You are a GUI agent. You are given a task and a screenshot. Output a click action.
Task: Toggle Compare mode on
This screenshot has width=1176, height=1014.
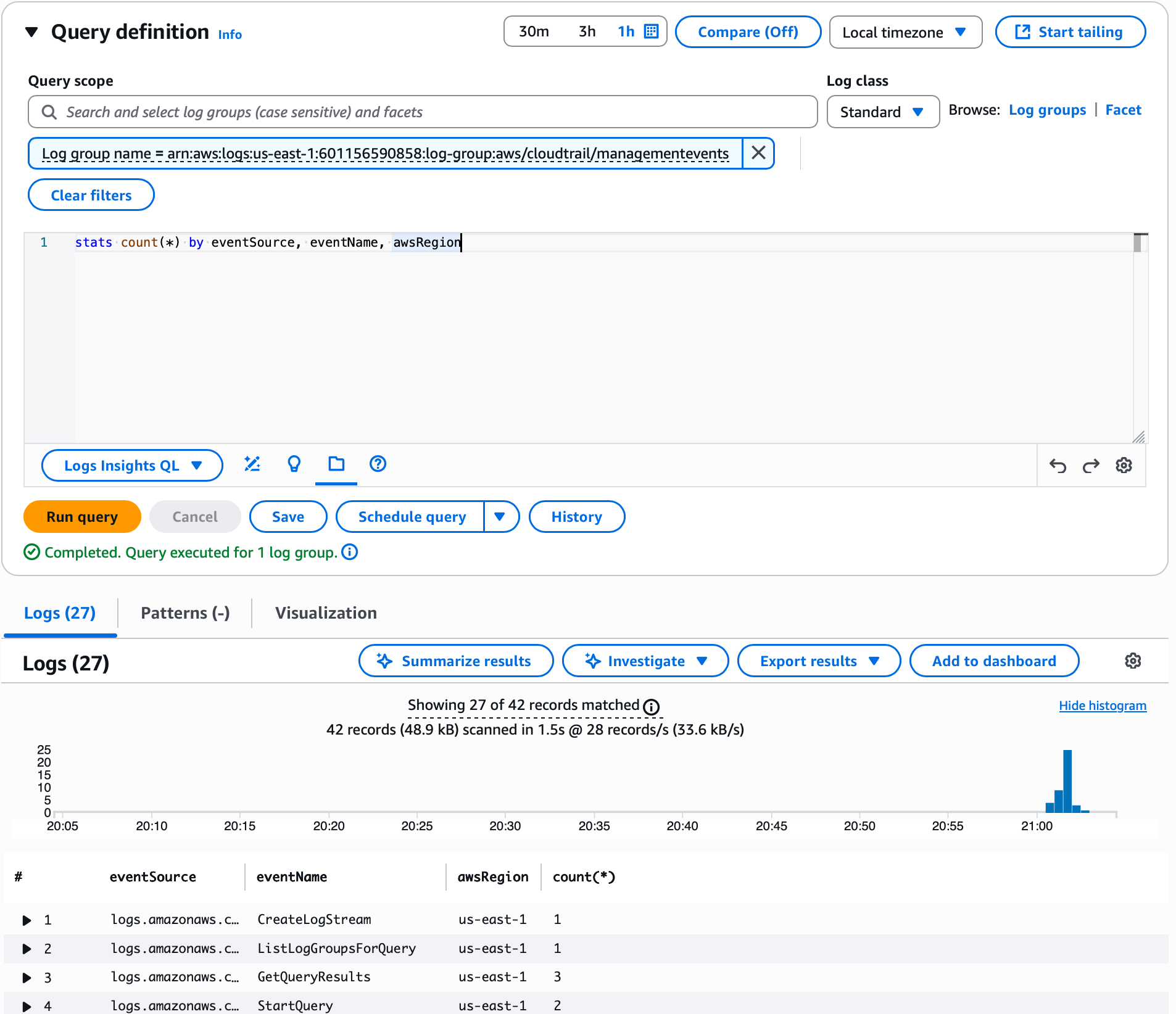748,32
